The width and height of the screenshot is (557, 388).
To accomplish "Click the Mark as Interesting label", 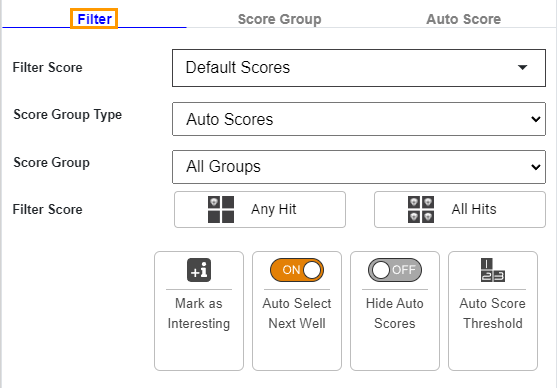I will pyautogui.click(x=199, y=313).
